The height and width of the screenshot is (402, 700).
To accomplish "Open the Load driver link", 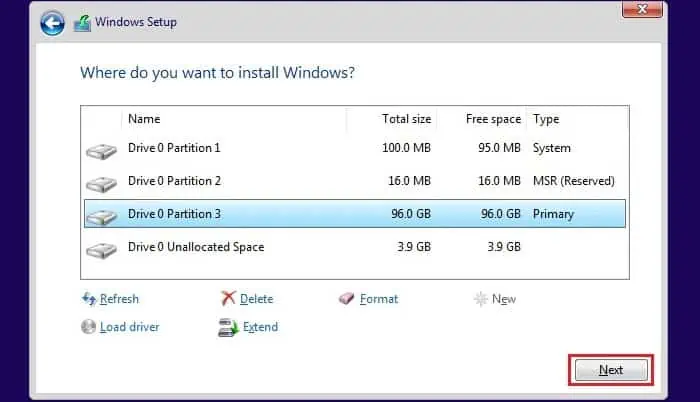I will (129, 327).
